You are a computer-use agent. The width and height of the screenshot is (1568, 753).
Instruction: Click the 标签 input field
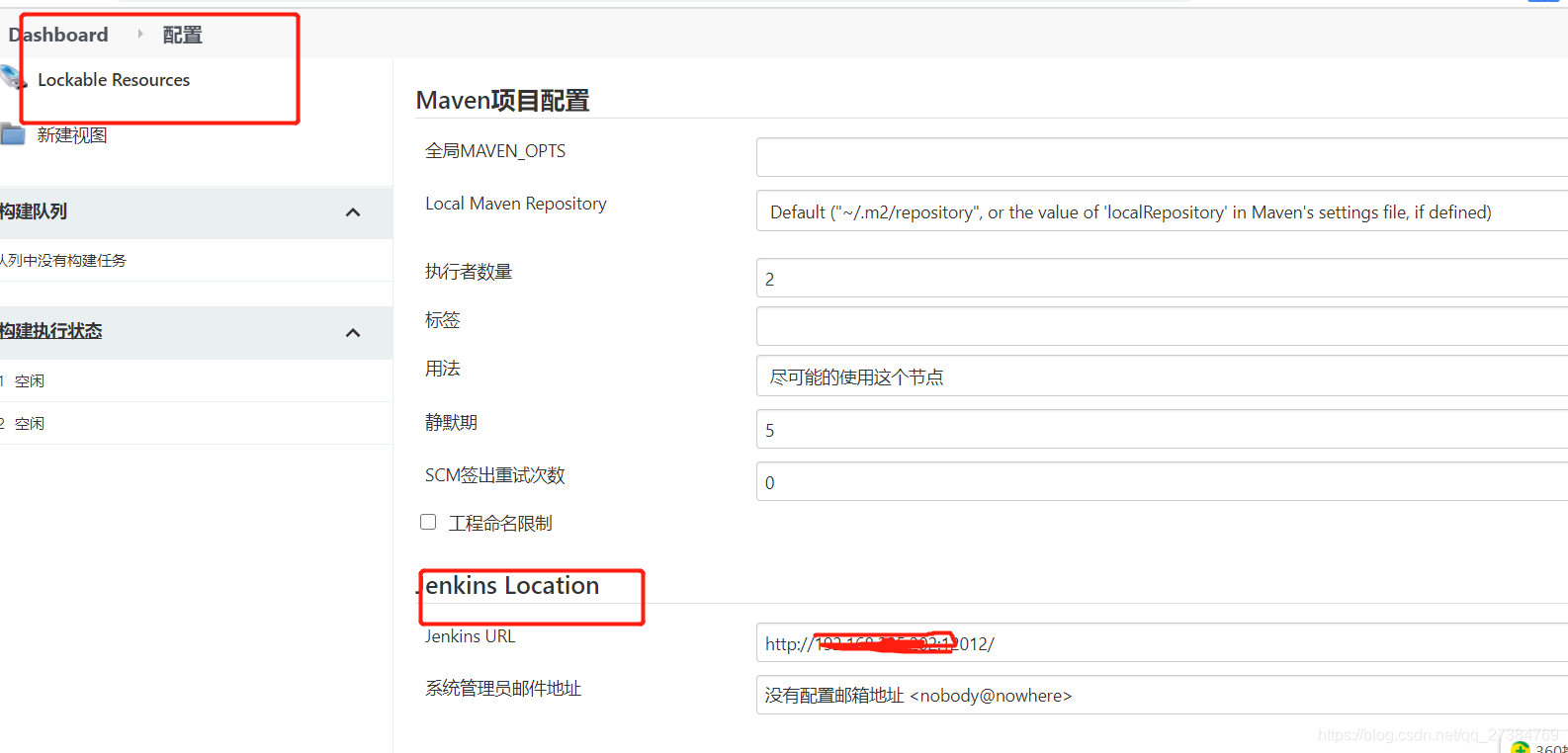point(1162,326)
